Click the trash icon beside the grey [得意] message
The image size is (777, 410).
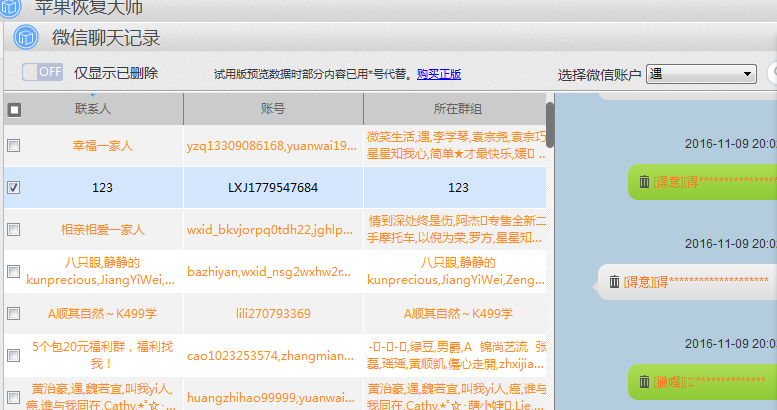[x=614, y=282]
